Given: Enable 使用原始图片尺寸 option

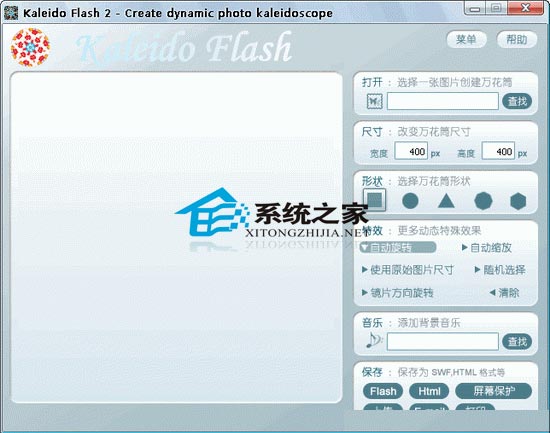Looking at the screenshot, I should pyautogui.click(x=408, y=270).
